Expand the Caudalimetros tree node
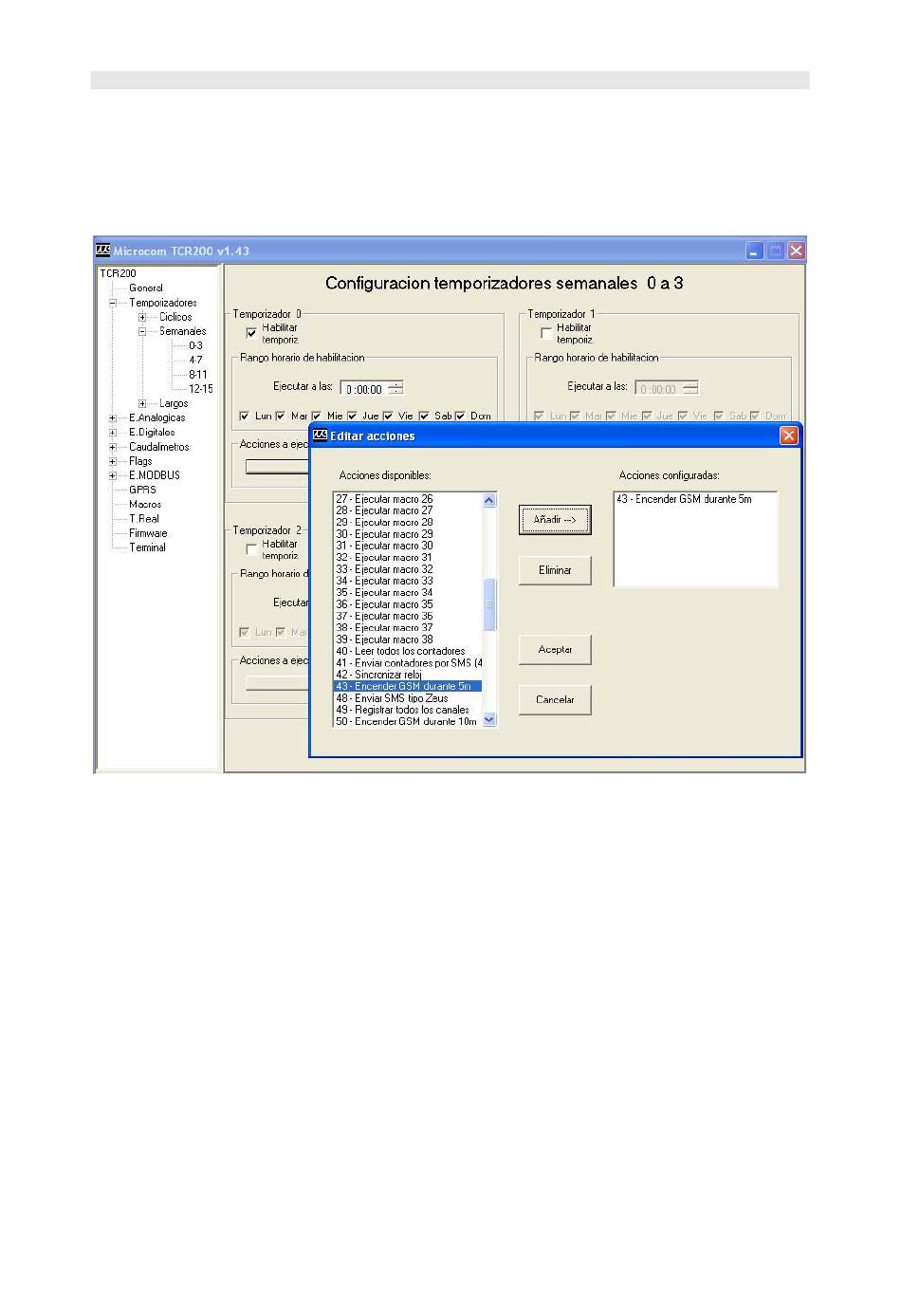Viewport: 901px width, 1316px height. pos(113,447)
